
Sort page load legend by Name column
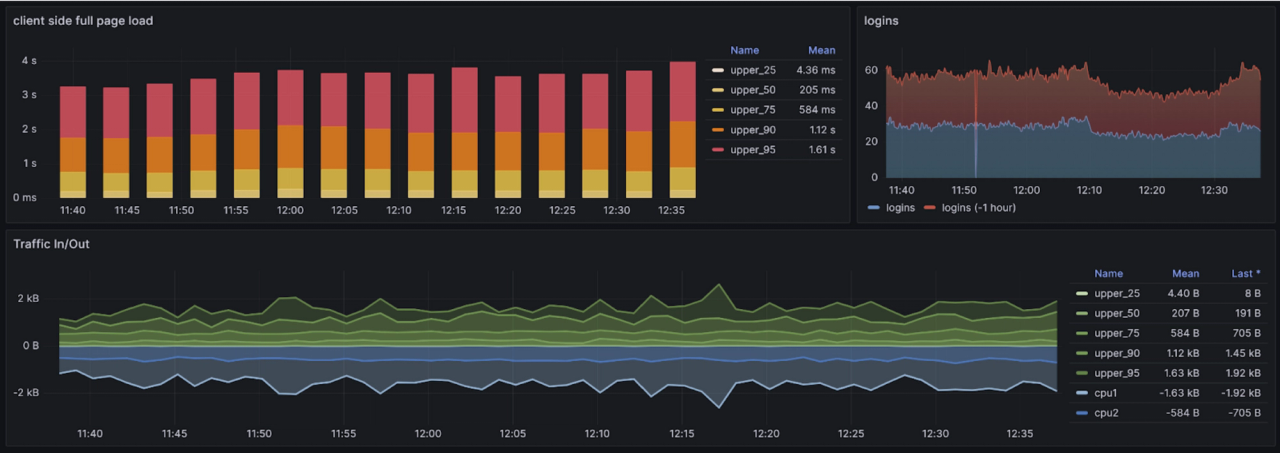745,50
